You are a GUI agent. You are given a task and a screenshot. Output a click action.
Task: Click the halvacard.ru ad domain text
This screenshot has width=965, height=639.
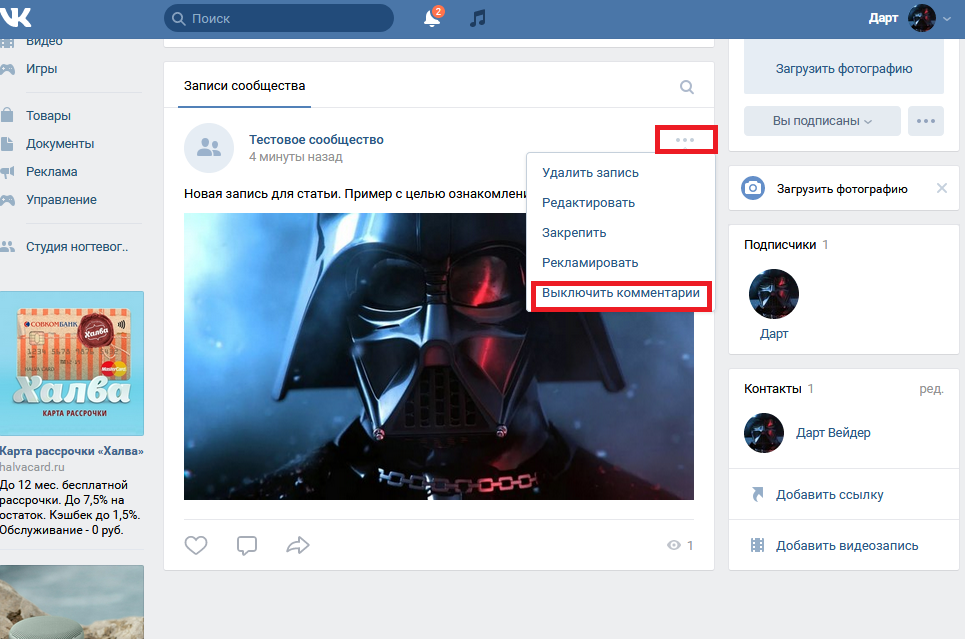[32, 467]
